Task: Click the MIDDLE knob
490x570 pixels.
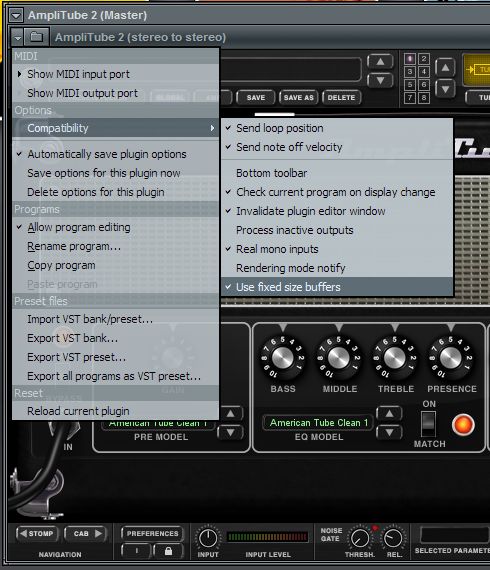Action: (338, 358)
